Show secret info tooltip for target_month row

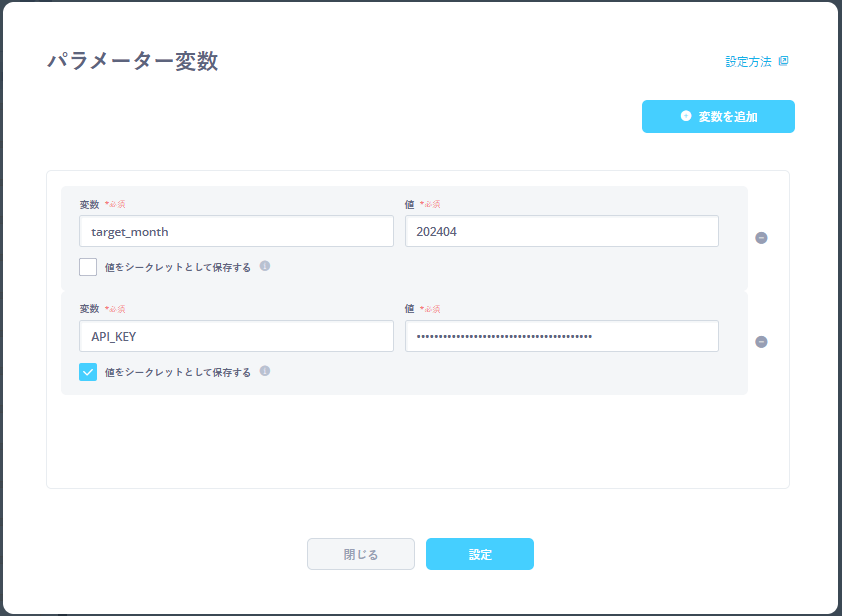coord(265,266)
